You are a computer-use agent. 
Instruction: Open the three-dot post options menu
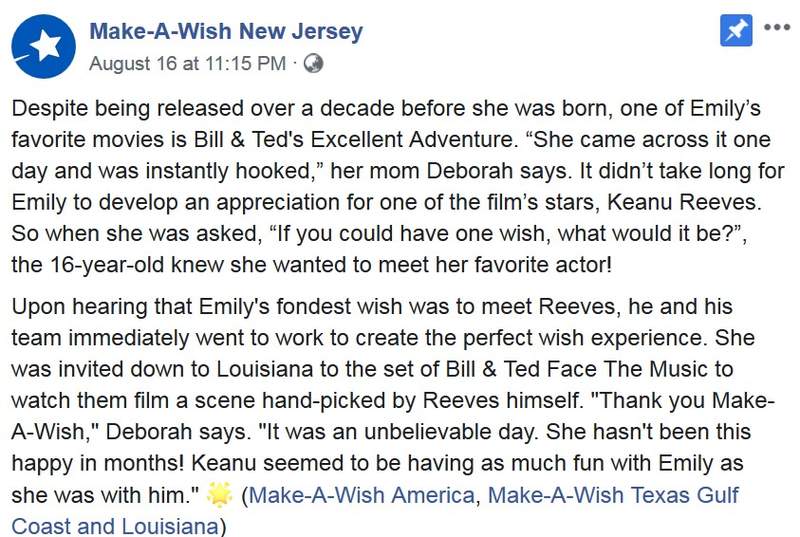(776, 29)
